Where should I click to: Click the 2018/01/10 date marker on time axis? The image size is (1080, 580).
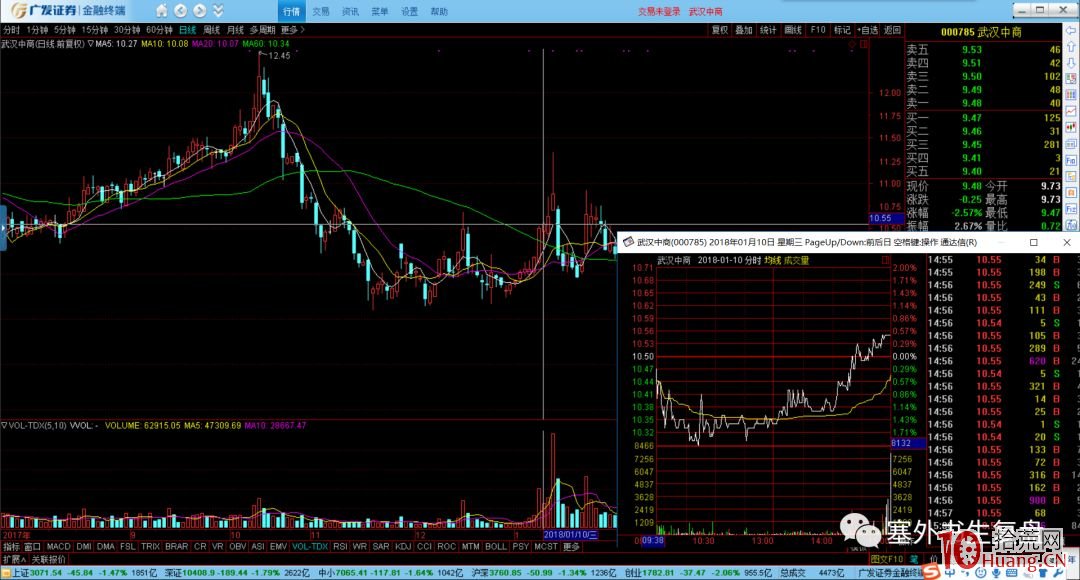570,534
